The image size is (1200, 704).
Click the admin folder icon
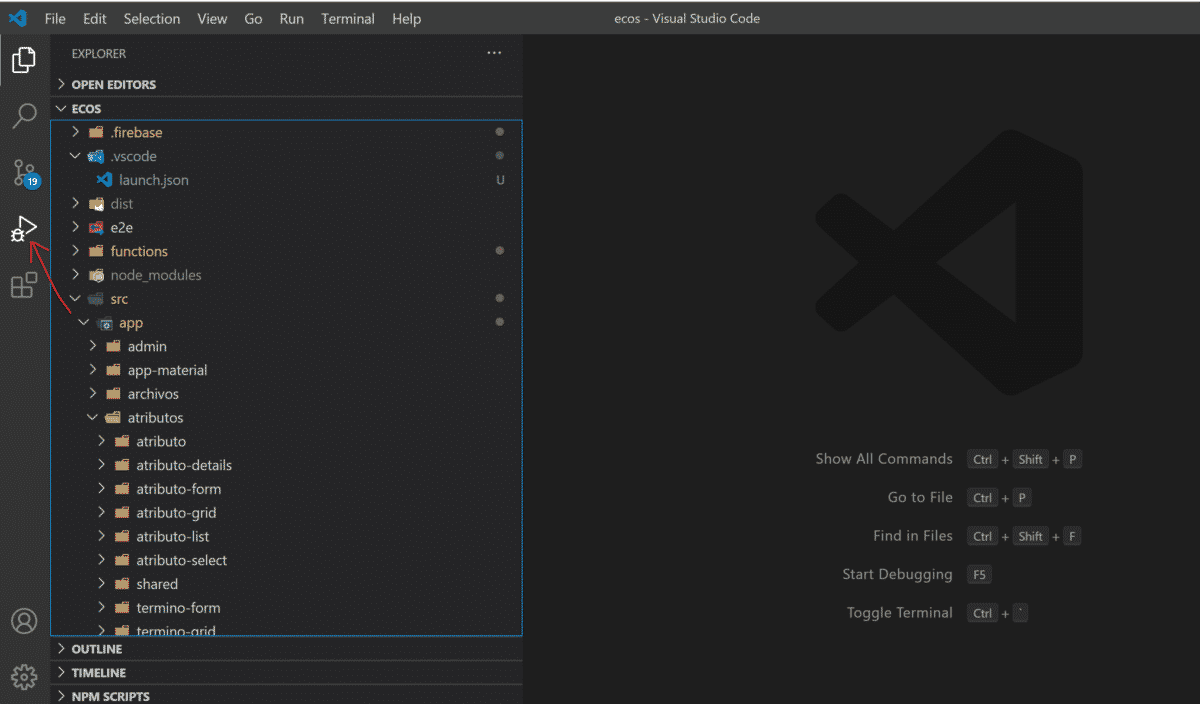pos(113,346)
